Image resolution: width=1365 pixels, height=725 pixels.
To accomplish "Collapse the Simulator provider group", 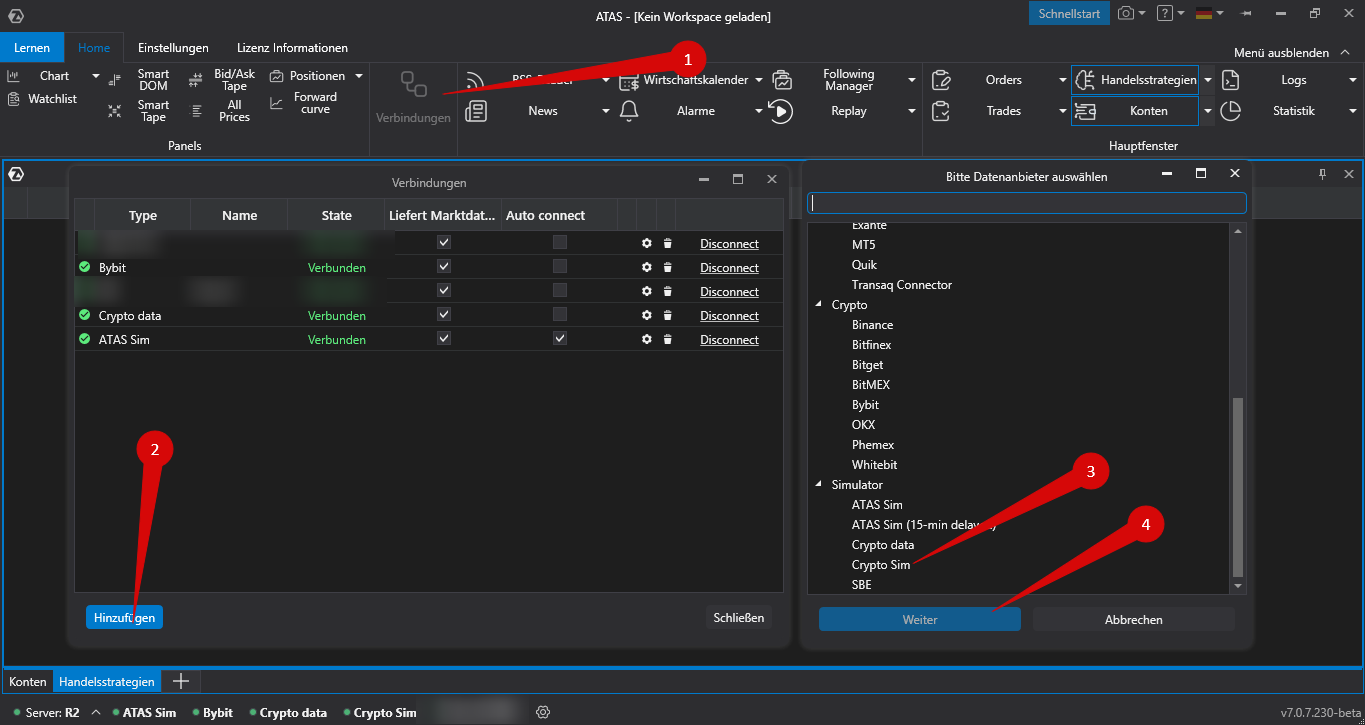I will tap(820, 485).
